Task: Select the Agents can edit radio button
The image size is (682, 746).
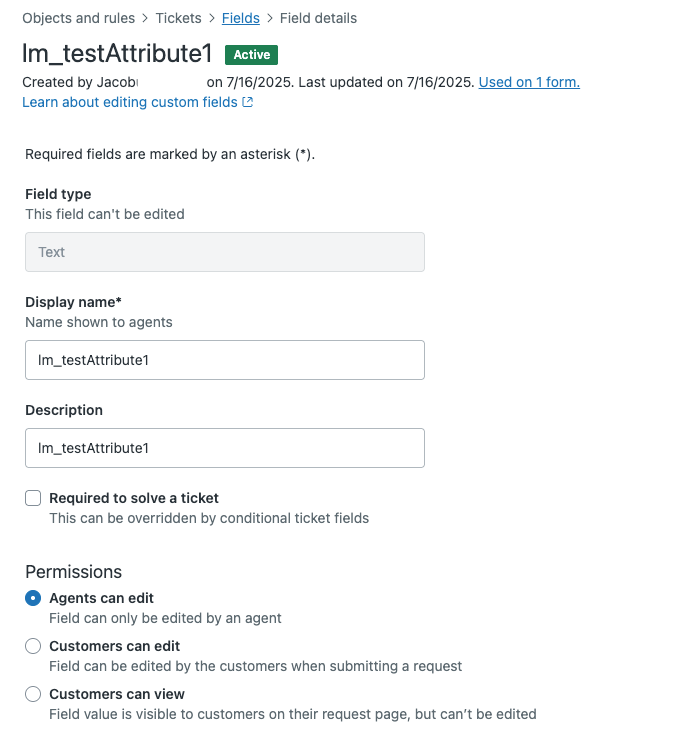Action: click(x=33, y=598)
